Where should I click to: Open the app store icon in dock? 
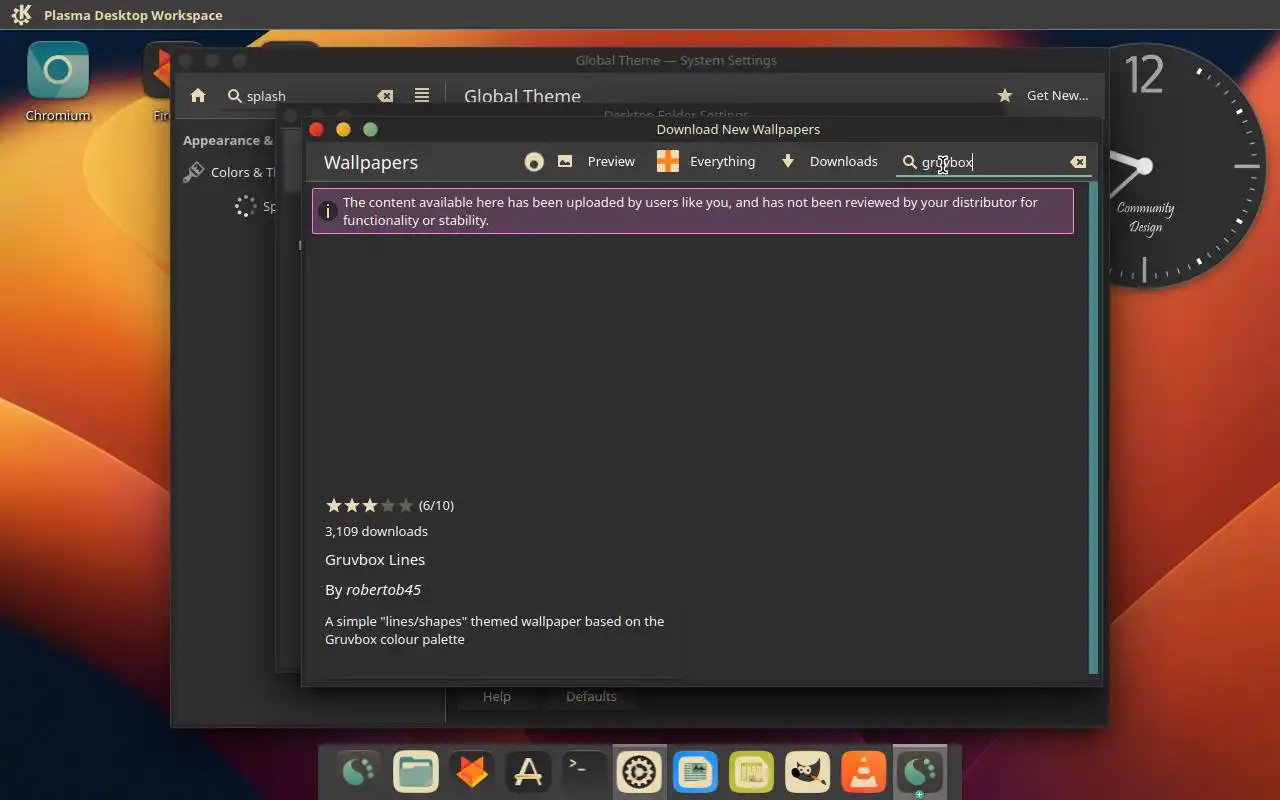pyautogui.click(x=528, y=771)
